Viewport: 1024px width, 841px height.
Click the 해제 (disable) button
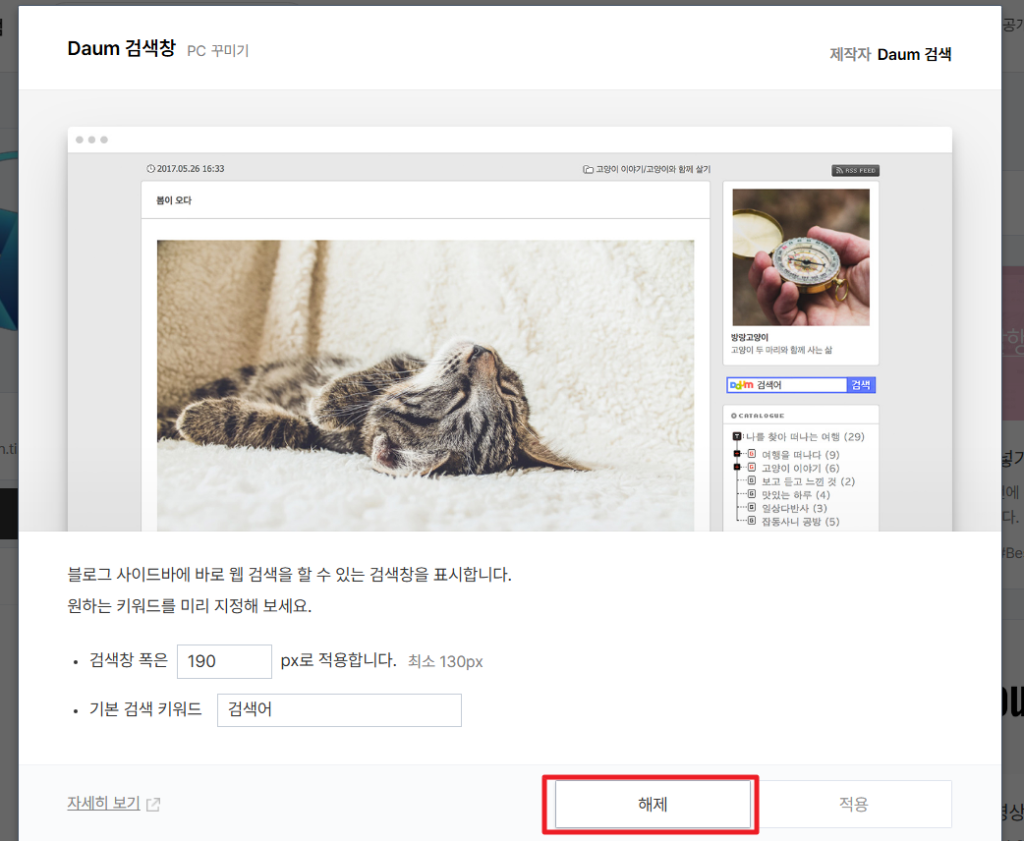(x=651, y=804)
